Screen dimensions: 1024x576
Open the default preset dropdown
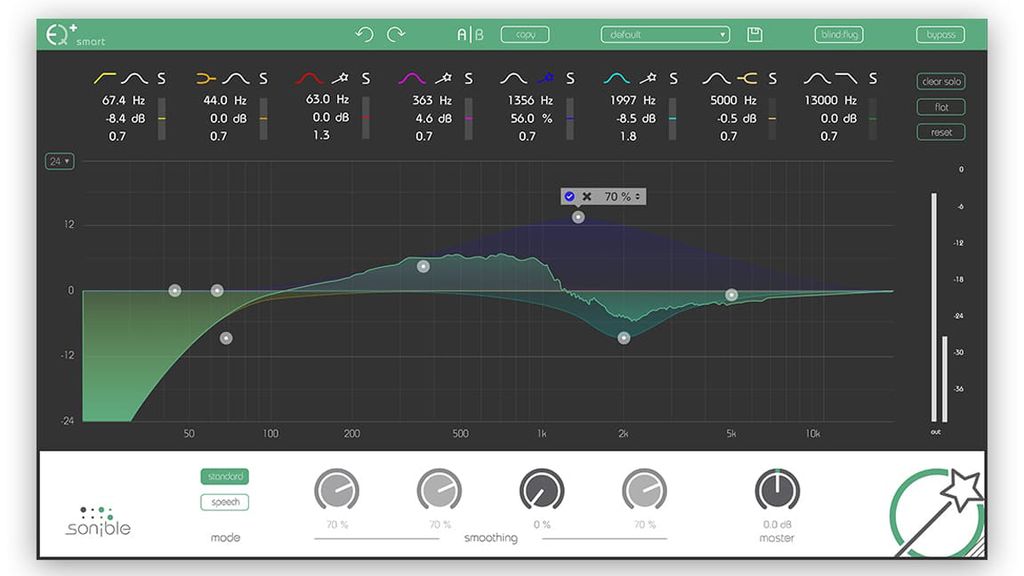click(x=664, y=33)
